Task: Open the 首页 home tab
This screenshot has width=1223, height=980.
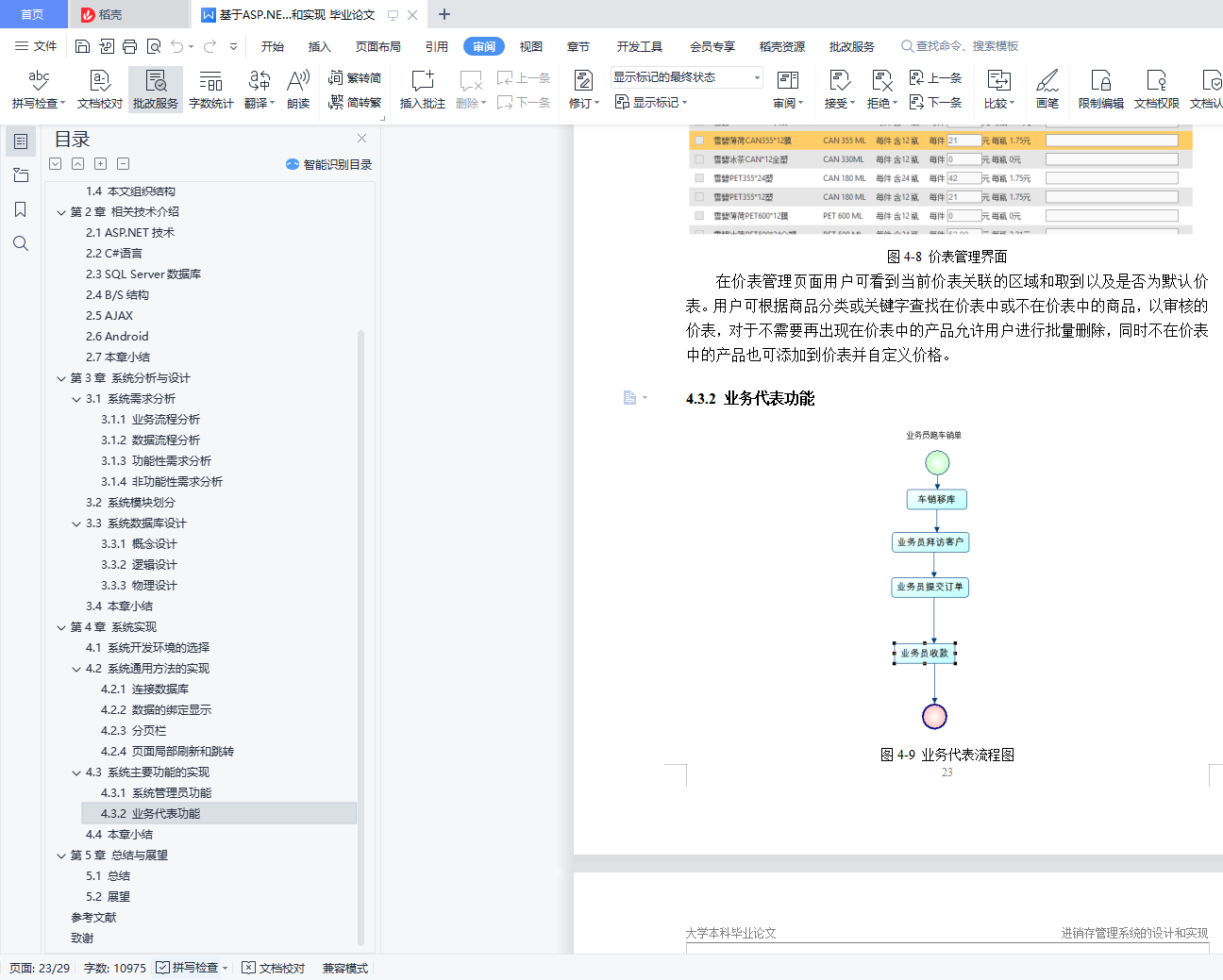Action: 33,14
